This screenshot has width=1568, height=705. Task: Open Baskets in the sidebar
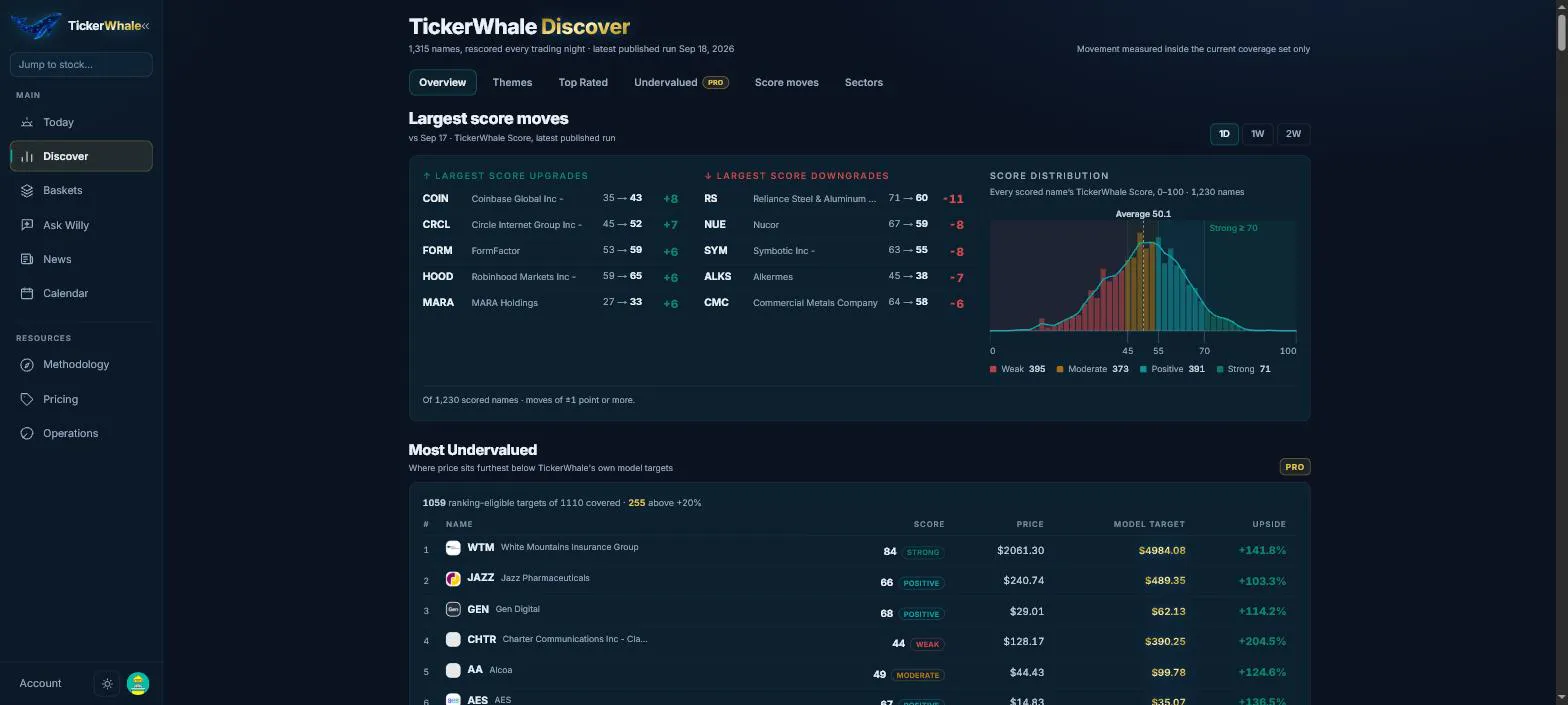[x=81, y=190]
